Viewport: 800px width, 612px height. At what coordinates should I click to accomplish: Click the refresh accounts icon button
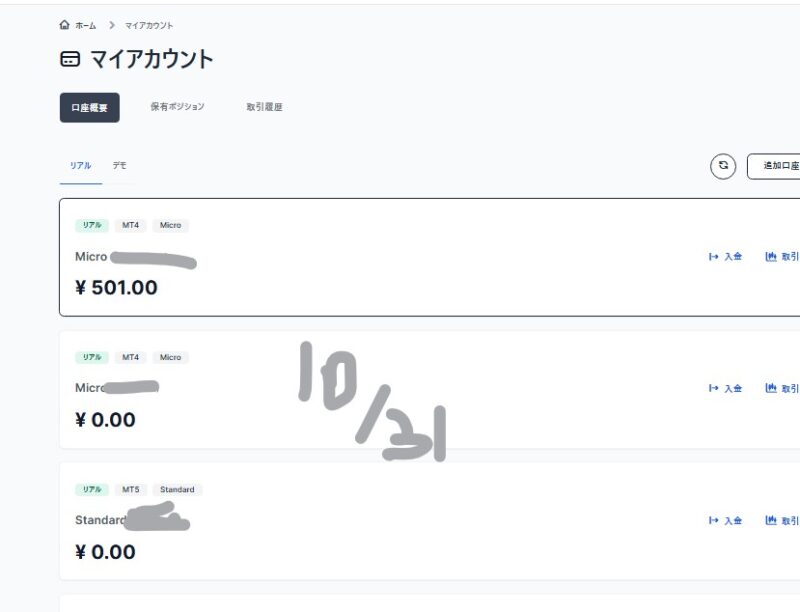(x=723, y=166)
